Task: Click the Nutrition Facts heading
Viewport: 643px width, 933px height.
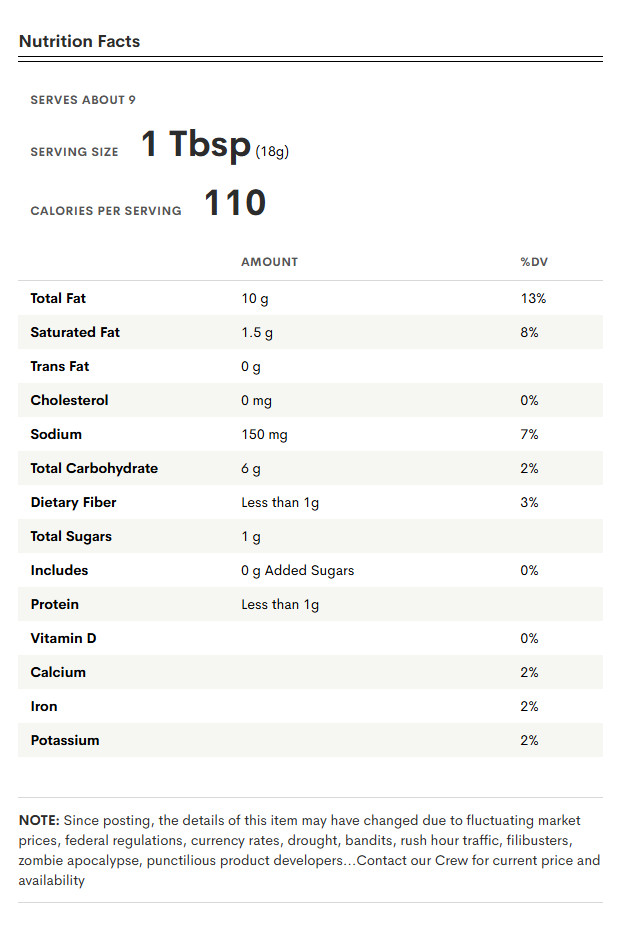Action: point(79,41)
